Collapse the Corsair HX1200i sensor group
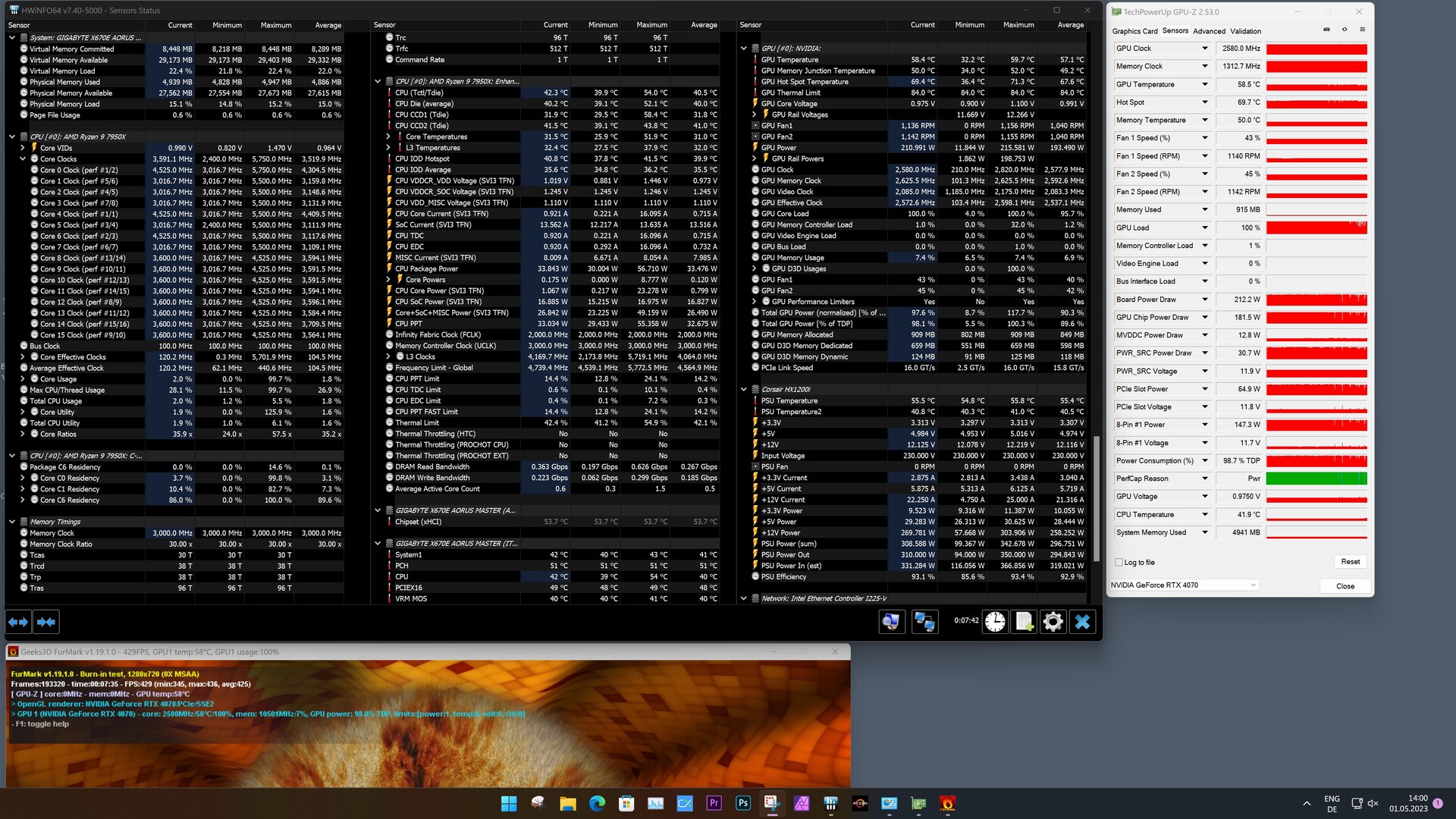 744,389
